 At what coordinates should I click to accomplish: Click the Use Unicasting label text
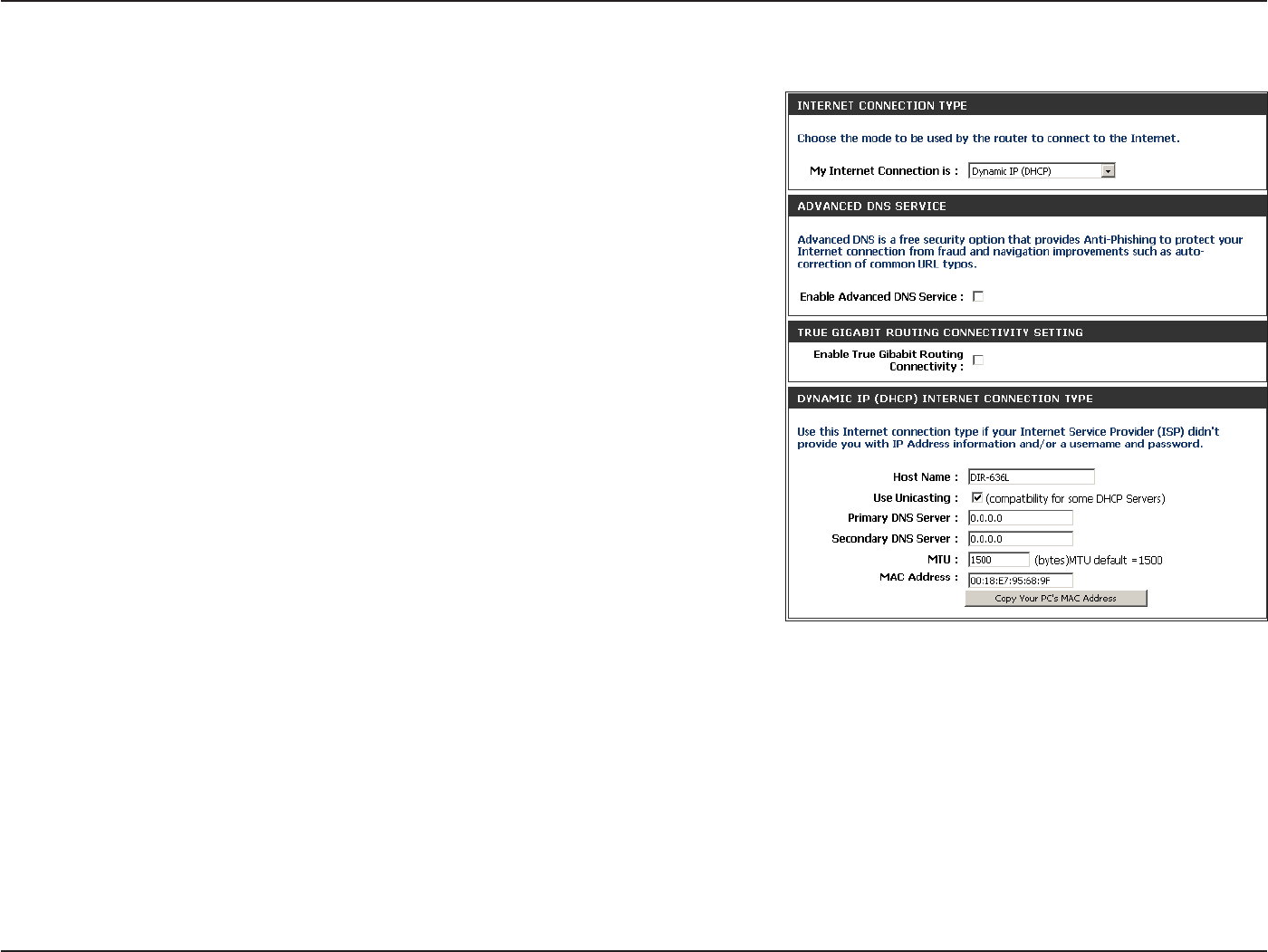915,498
